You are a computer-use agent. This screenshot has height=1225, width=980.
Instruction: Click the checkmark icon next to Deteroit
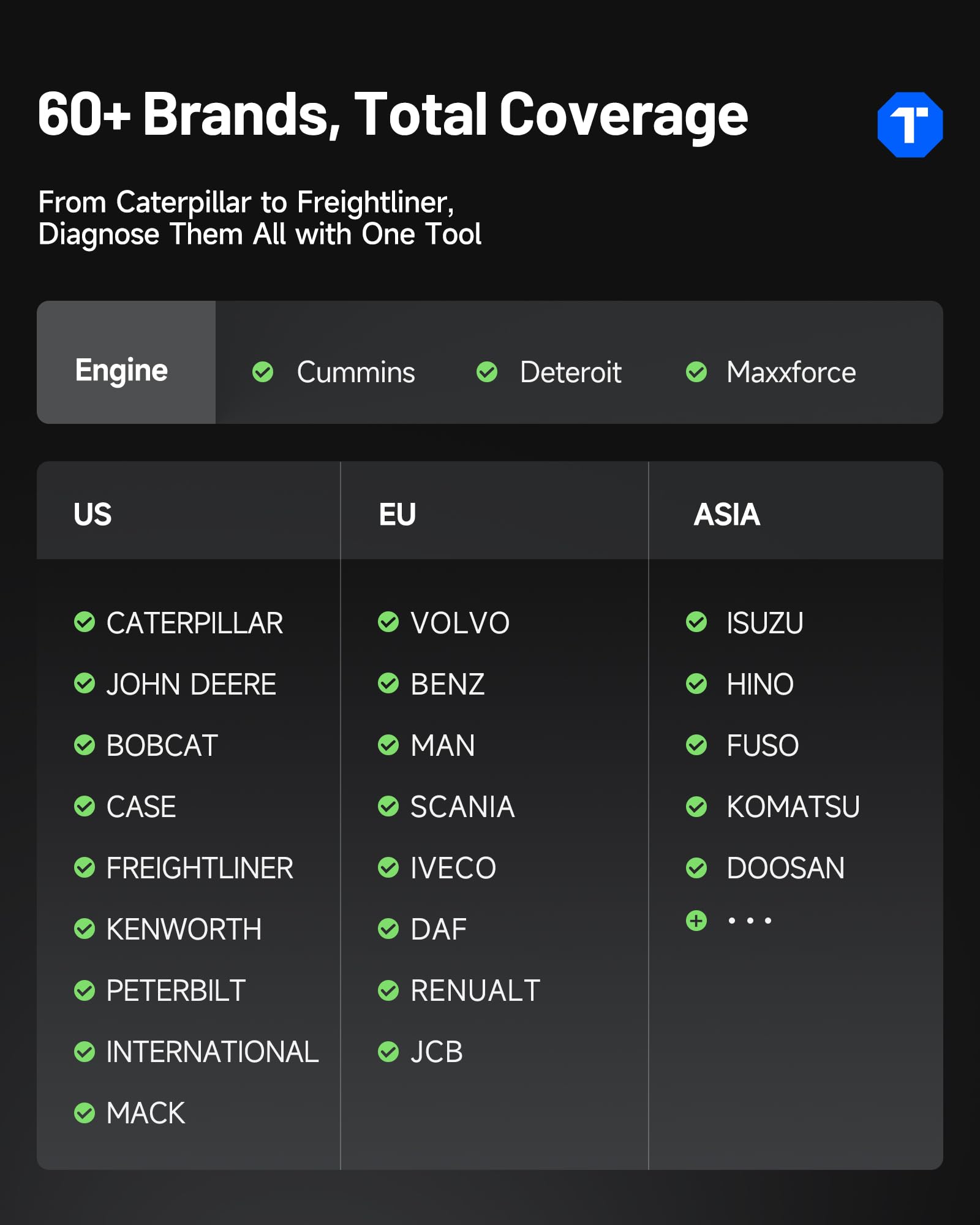coord(487,372)
